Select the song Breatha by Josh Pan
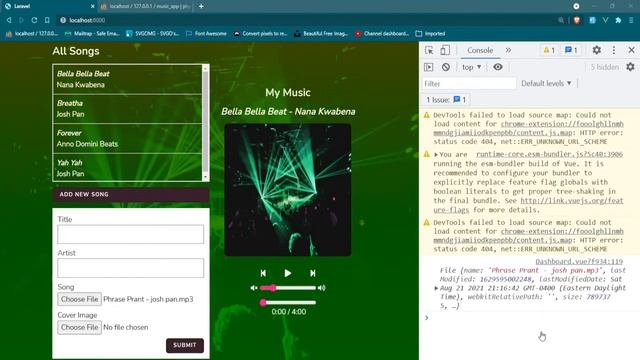The image size is (640, 360). click(x=127, y=109)
